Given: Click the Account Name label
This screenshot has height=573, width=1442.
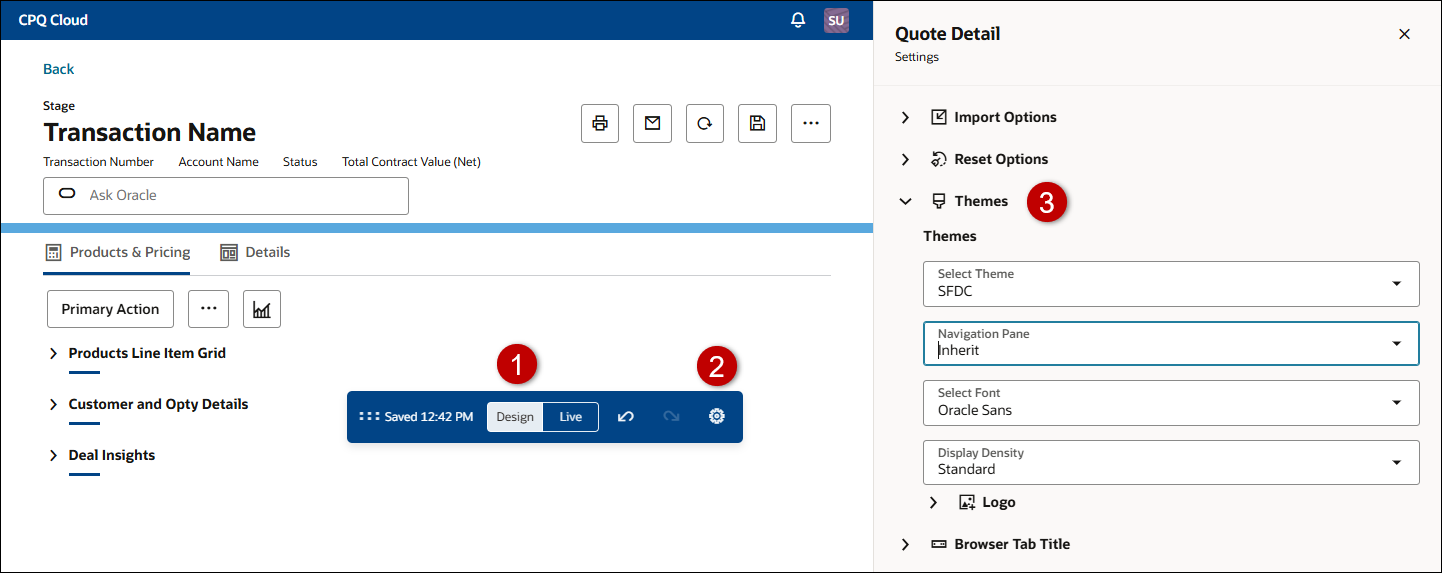Looking at the screenshot, I should (218, 162).
